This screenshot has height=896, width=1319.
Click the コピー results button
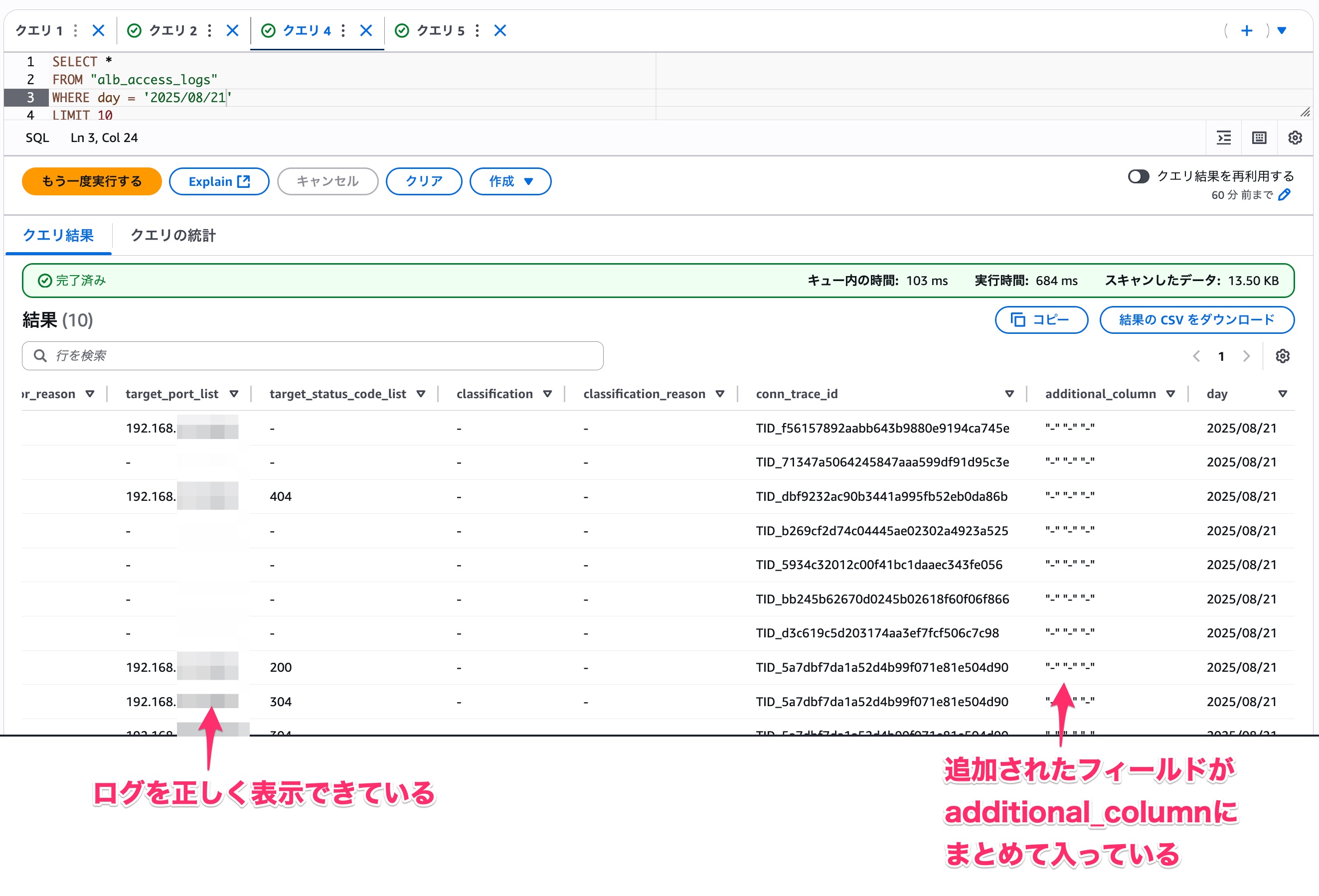click(x=1041, y=320)
